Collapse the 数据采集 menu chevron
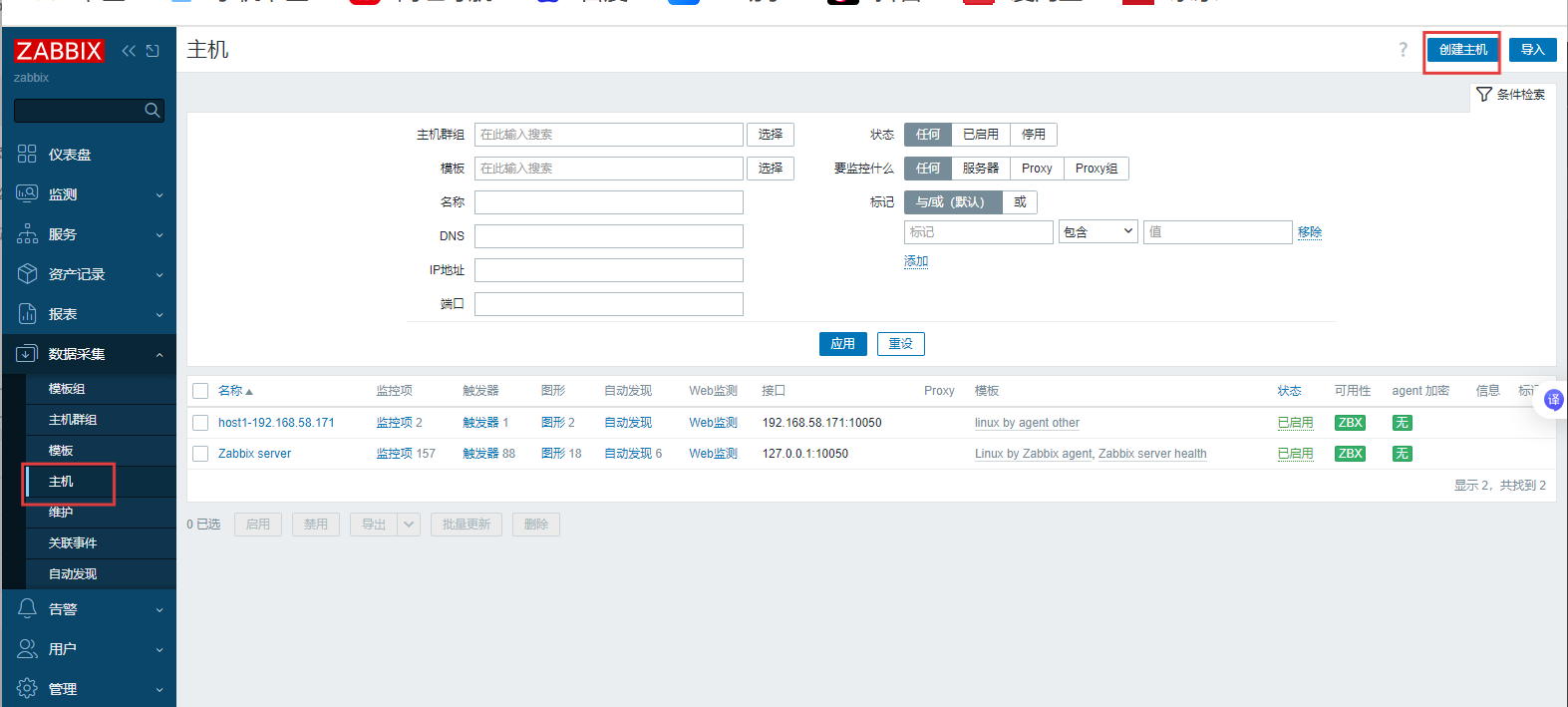The image size is (1568, 707). tap(159, 355)
